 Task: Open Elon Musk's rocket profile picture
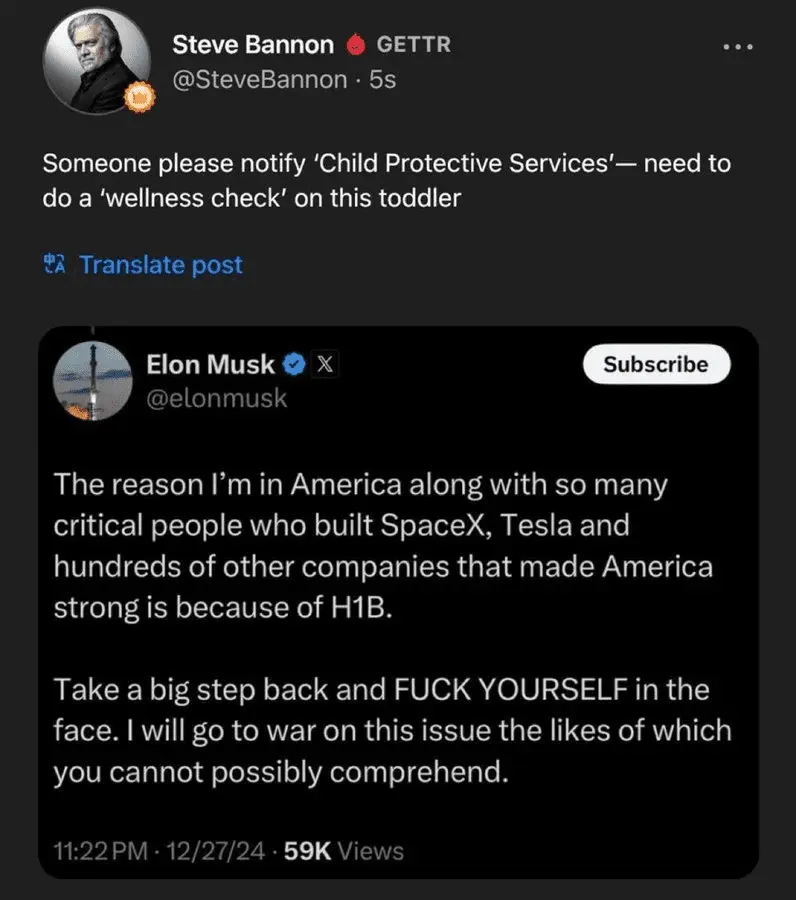92,382
